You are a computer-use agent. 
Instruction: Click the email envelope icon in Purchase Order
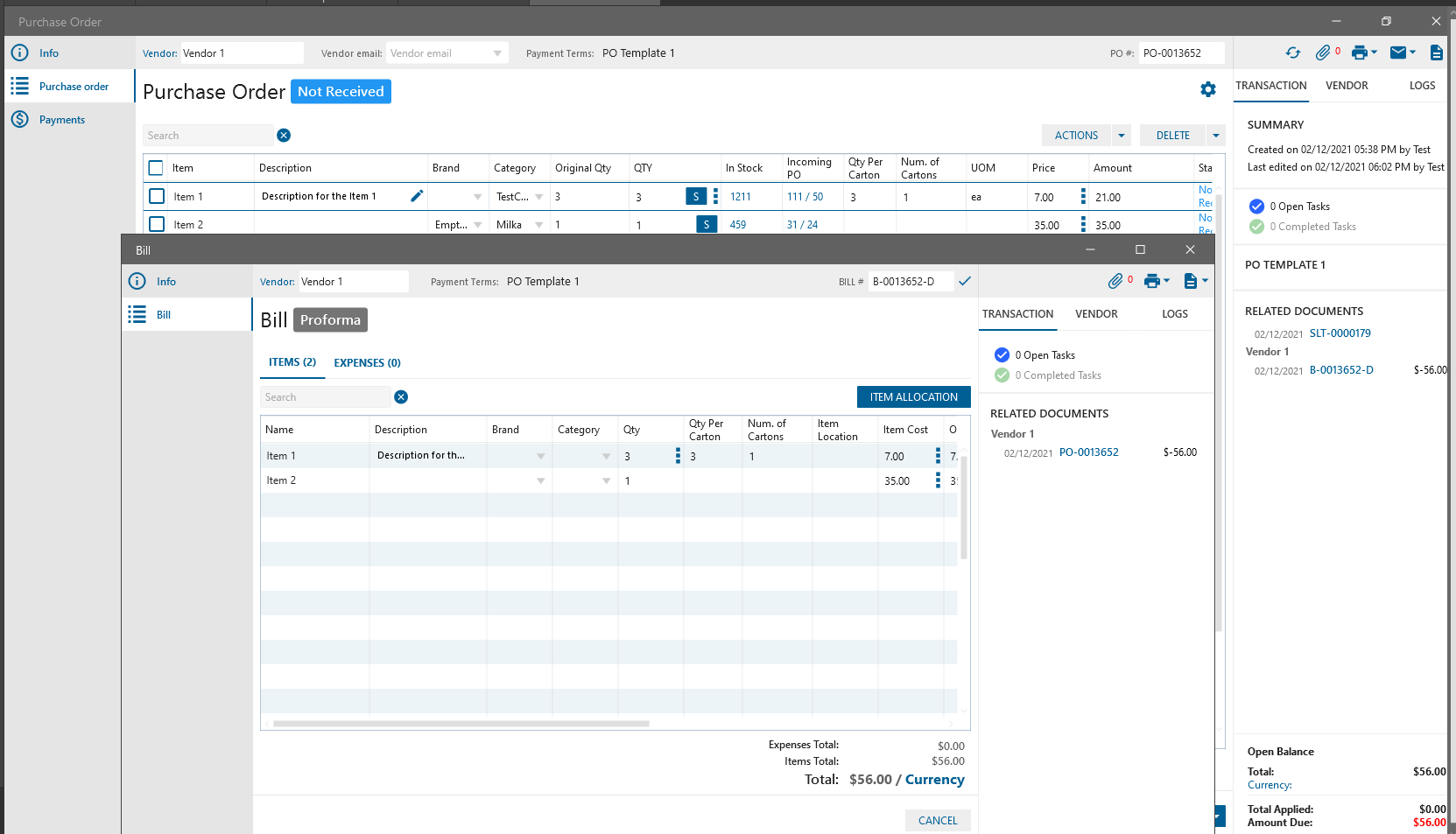(1398, 53)
